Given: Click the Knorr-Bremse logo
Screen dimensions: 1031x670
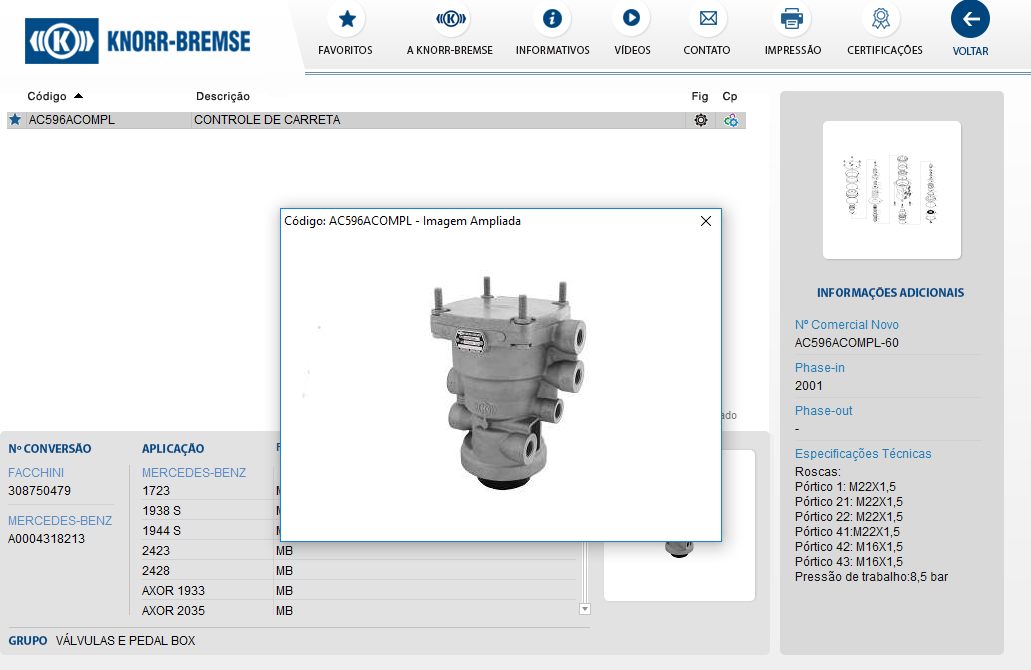Looking at the screenshot, I should click(x=138, y=41).
